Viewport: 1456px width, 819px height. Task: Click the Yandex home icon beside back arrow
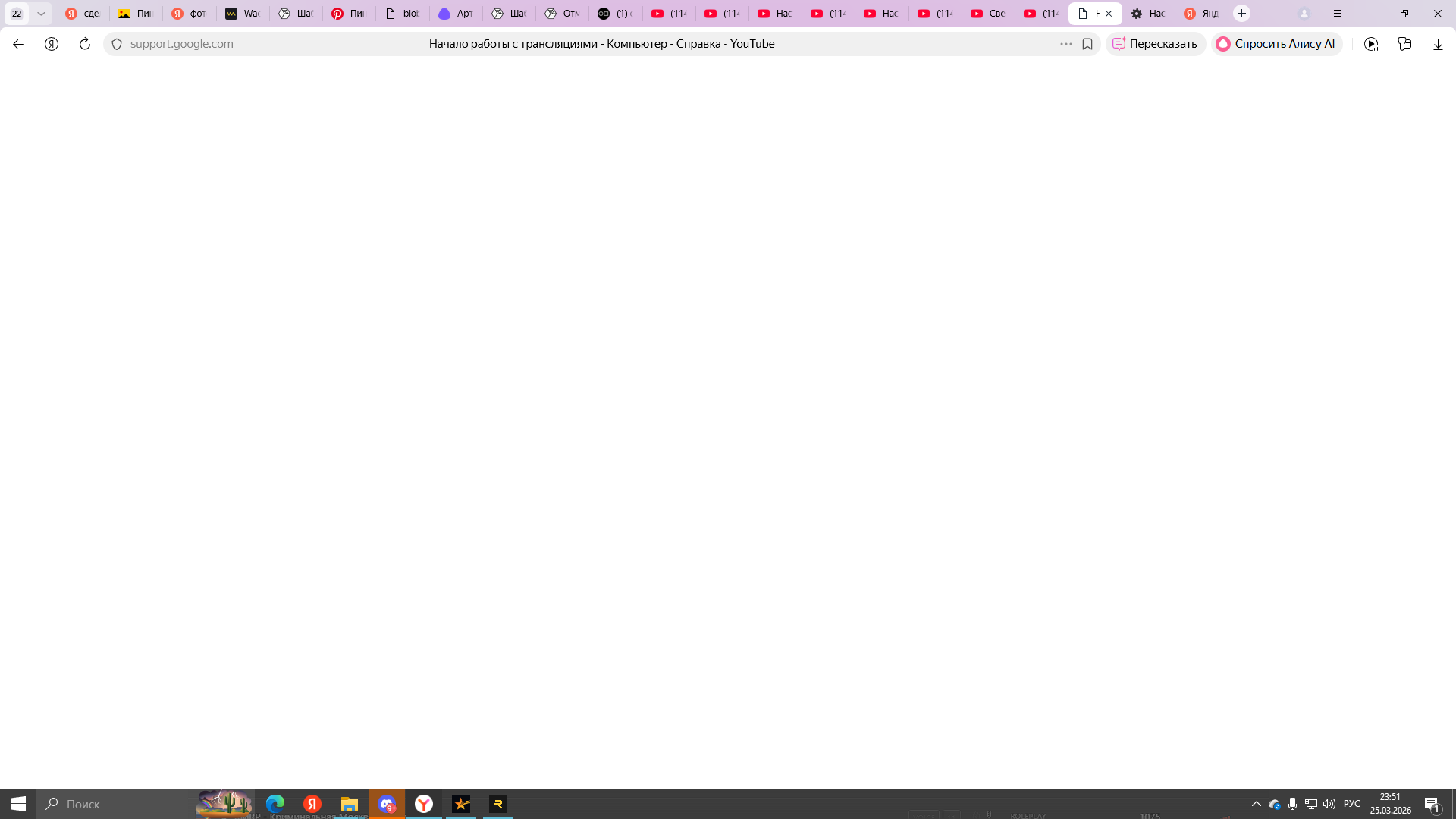pos(52,44)
